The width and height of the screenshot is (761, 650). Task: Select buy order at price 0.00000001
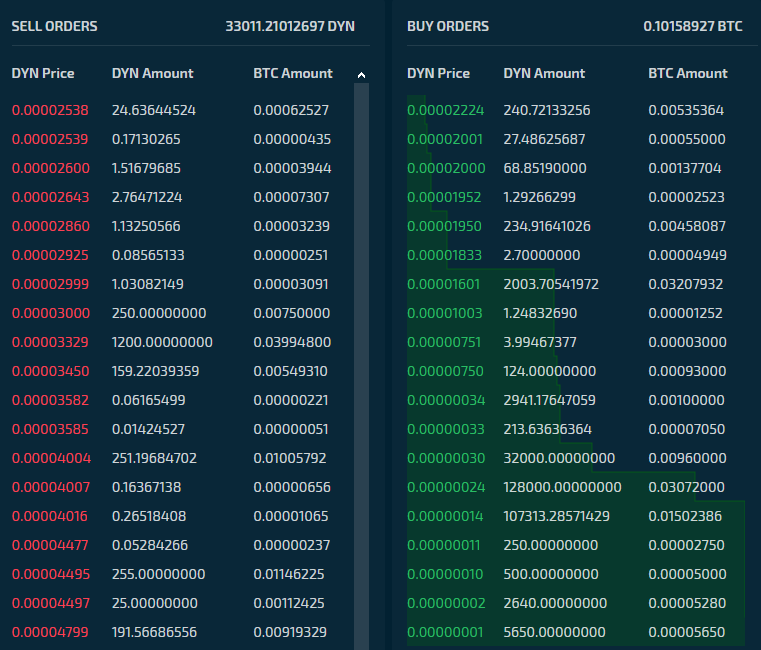(x=576, y=632)
